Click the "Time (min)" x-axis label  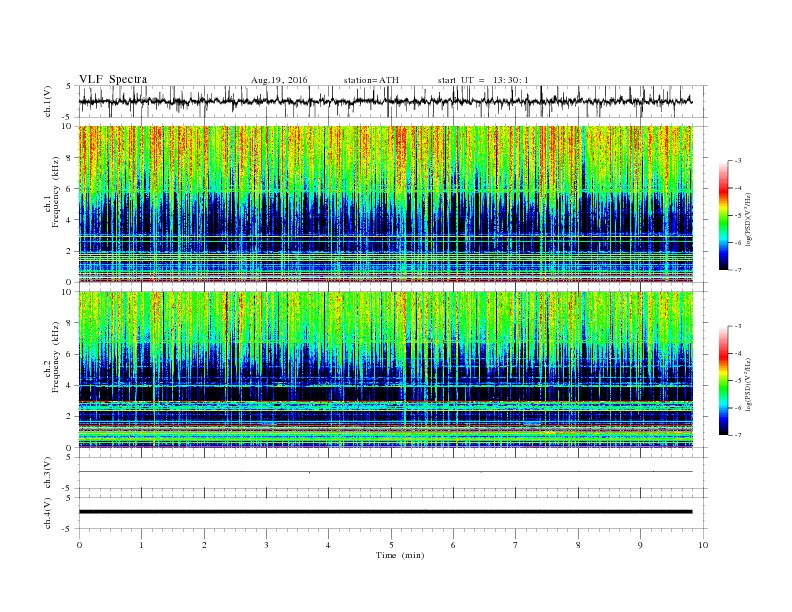[x=400, y=555]
